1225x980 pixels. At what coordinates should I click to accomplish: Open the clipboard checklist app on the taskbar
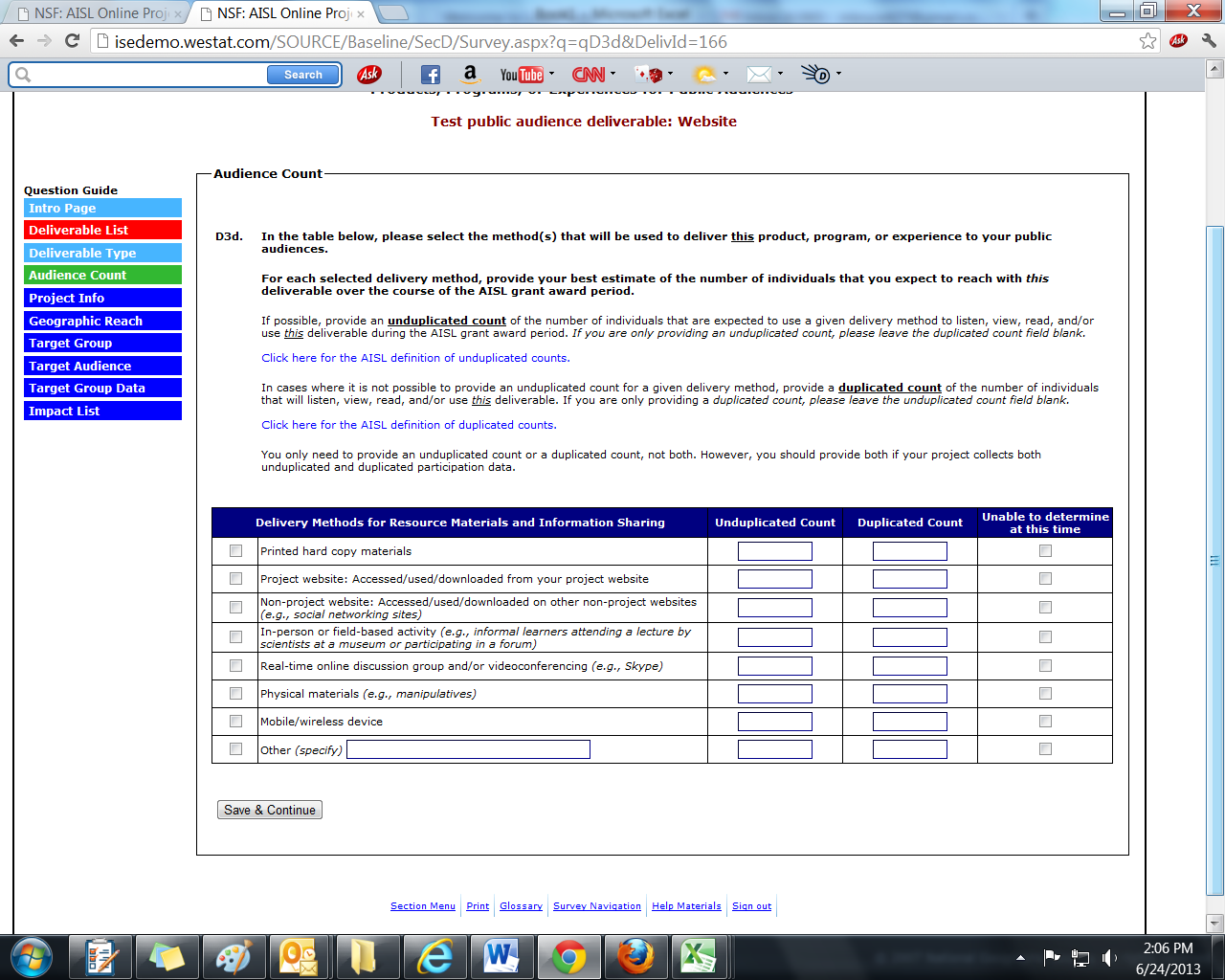pos(100,957)
